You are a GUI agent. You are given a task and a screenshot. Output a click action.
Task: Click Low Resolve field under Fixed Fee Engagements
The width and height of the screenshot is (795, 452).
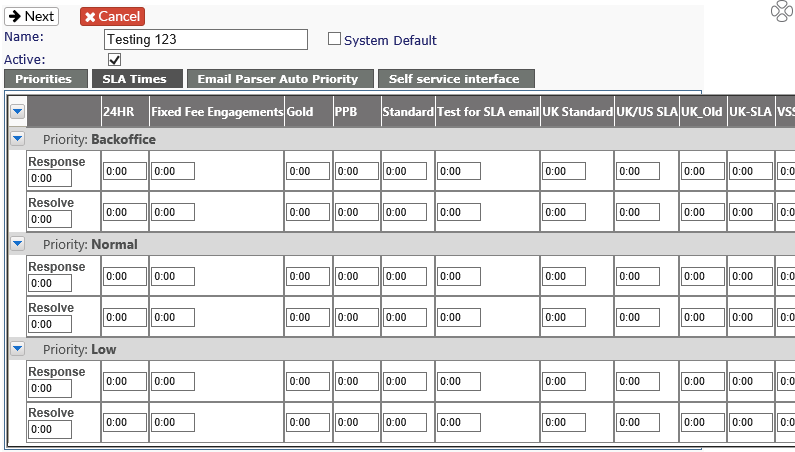point(173,422)
